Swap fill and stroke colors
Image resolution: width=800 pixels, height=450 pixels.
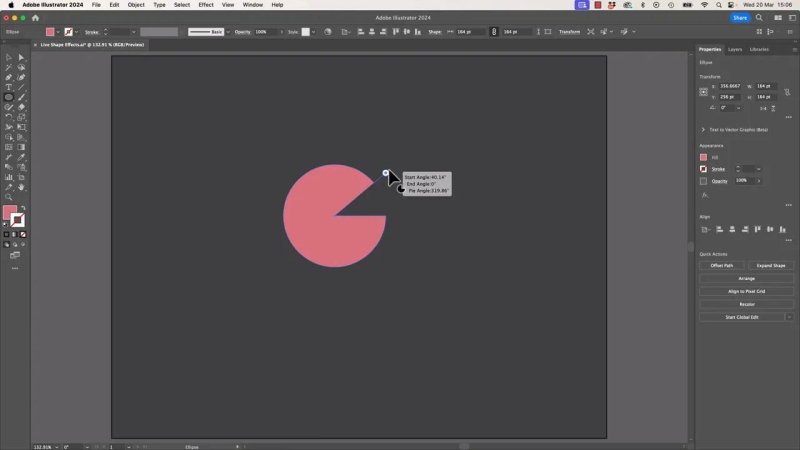(23, 208)
